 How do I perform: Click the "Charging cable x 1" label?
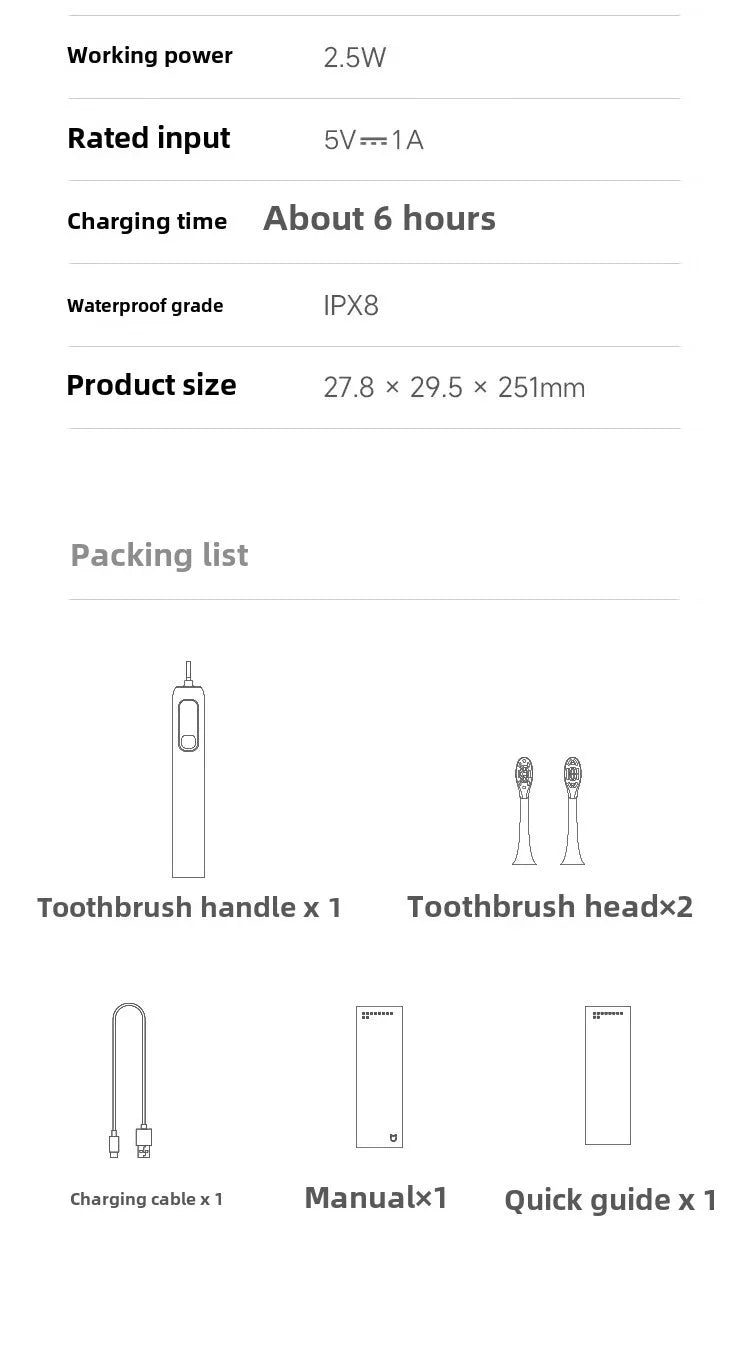click(146, 1199)
